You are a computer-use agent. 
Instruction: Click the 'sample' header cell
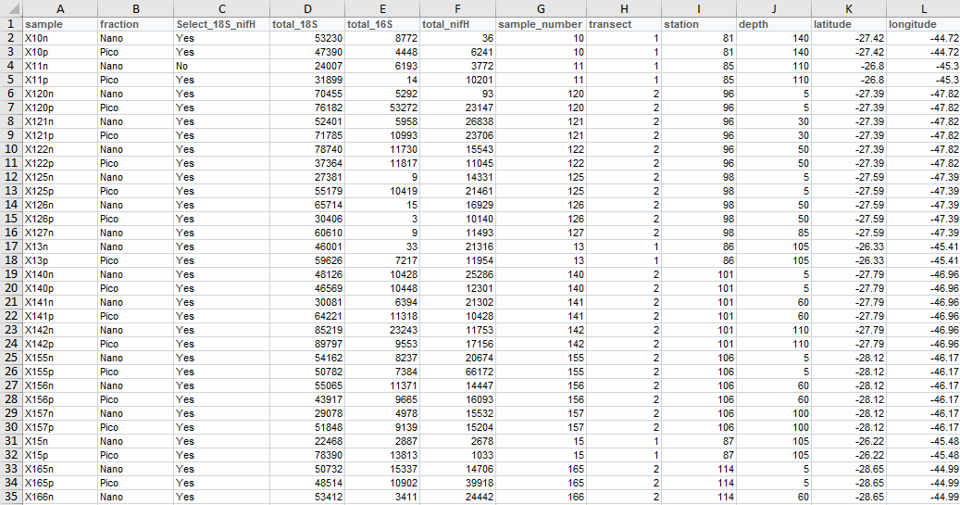coord(59,23)
